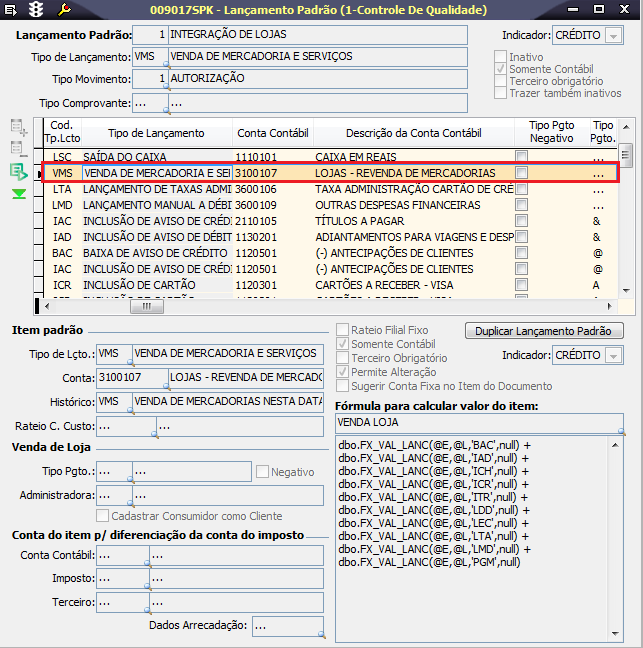The height and width of the screenshot is (648, 643).
Task: Enable top Terceiro obrigatório checkbox
Action: click(x=500, y=81)
